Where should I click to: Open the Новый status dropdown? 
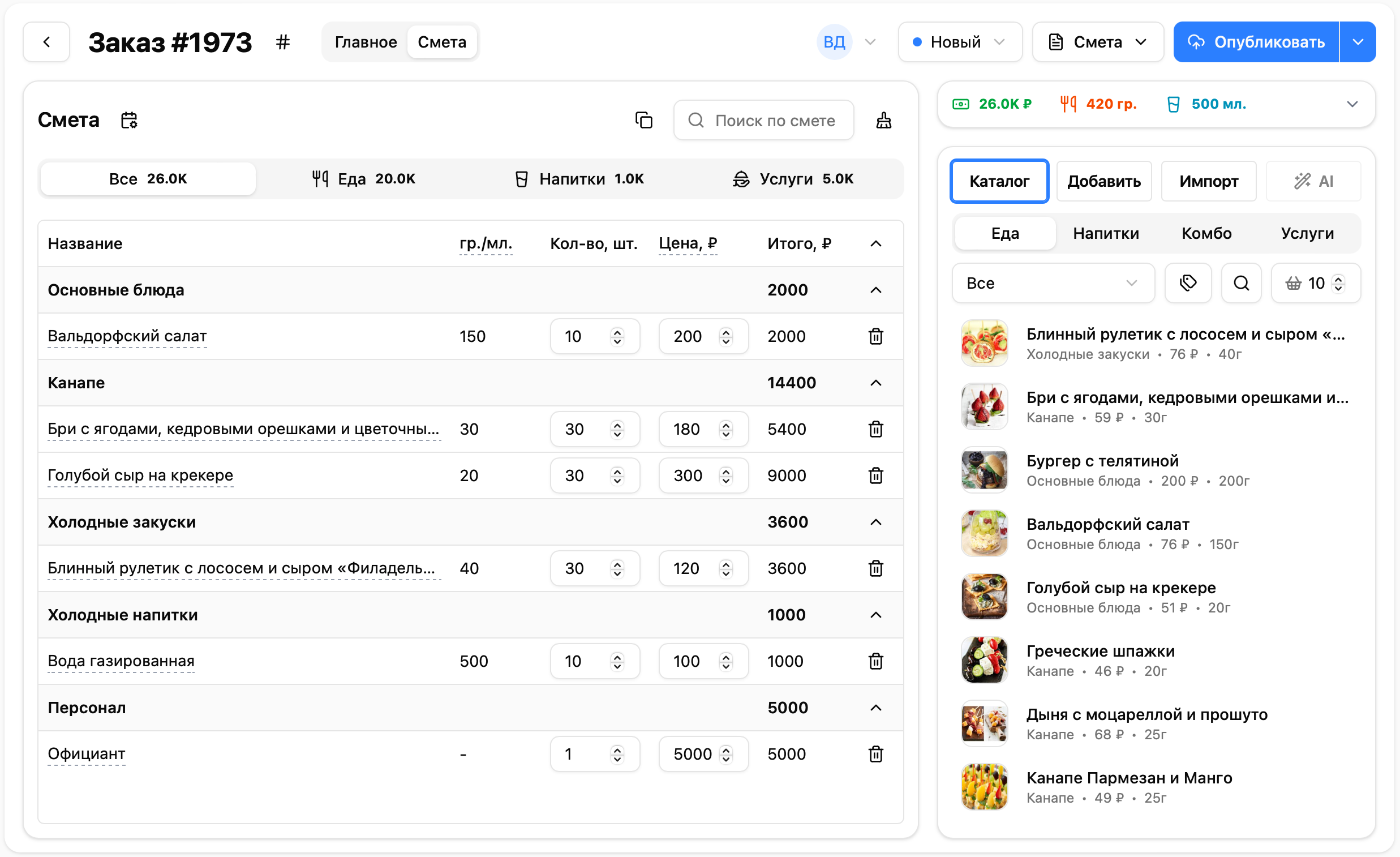point(959,42)
